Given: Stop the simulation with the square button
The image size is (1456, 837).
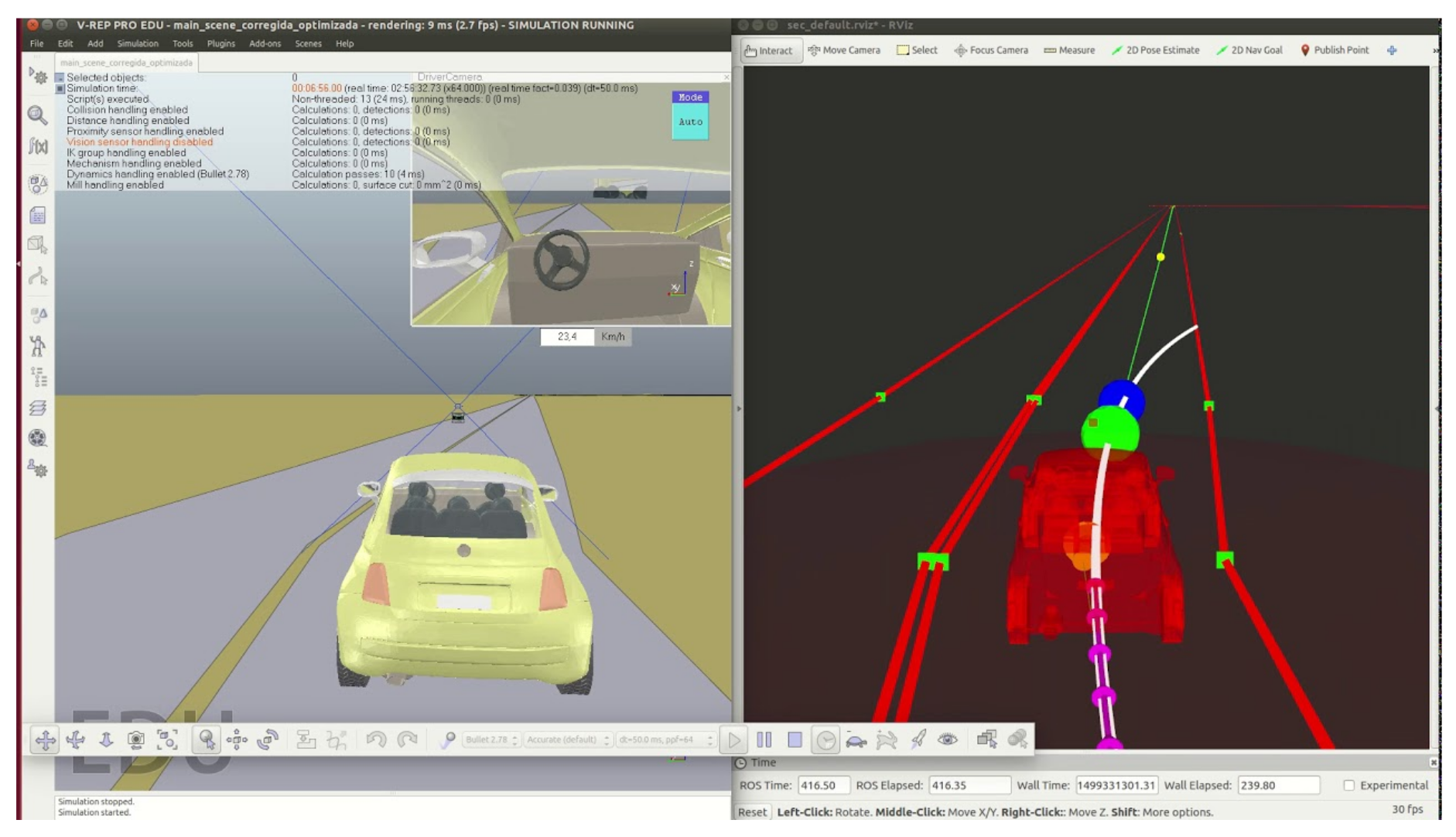Looking at the screenshot, I should 795,740.
